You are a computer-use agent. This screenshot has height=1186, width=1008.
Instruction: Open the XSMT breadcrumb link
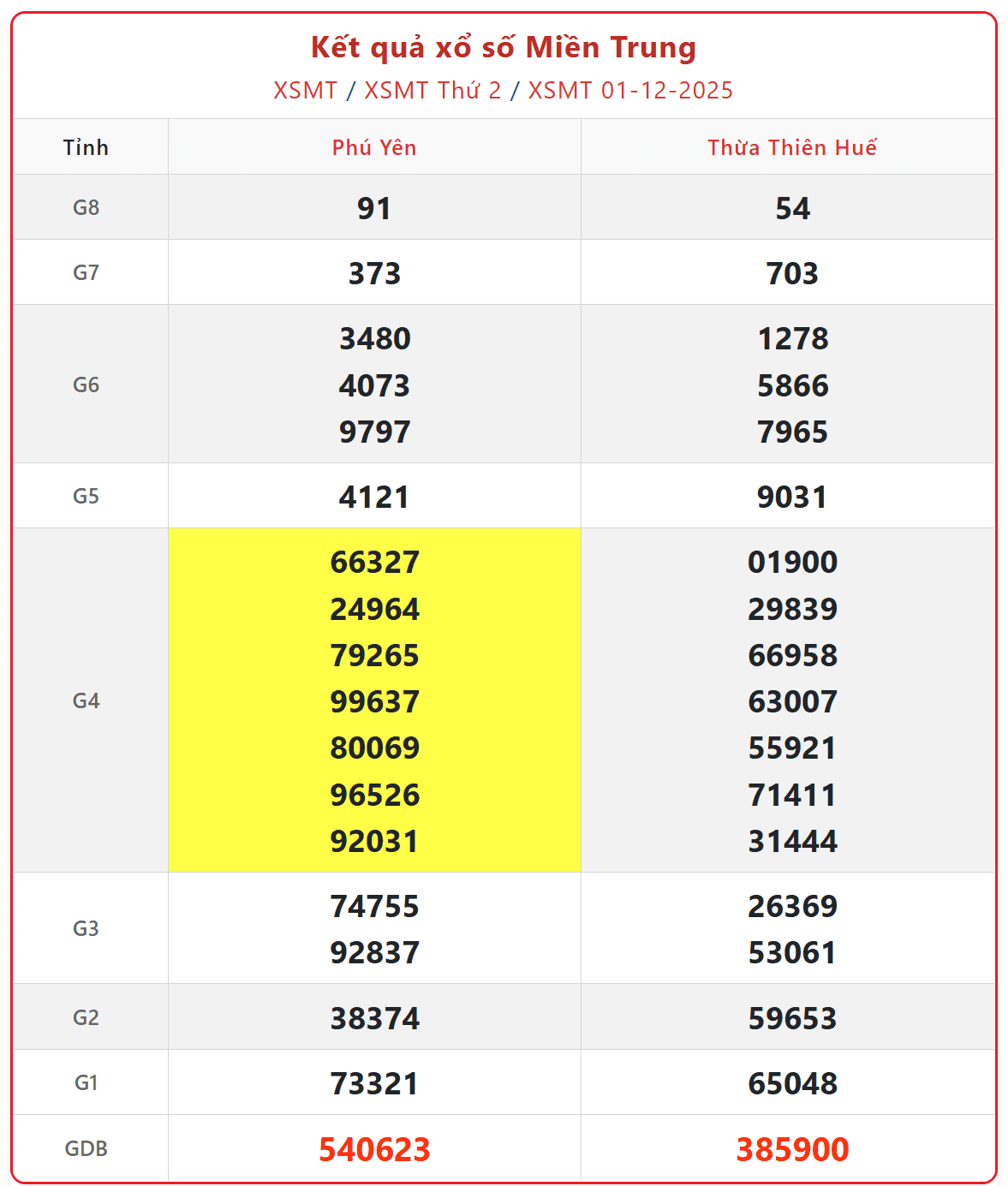305,91
